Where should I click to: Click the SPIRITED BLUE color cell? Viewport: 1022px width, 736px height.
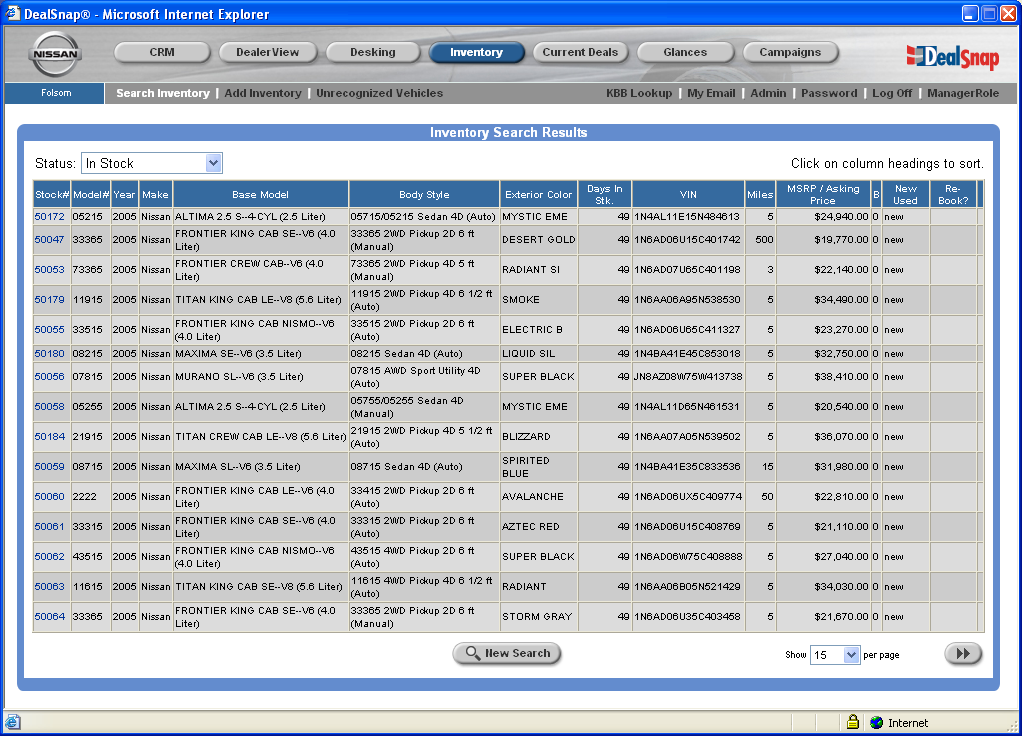coord(538,467)
